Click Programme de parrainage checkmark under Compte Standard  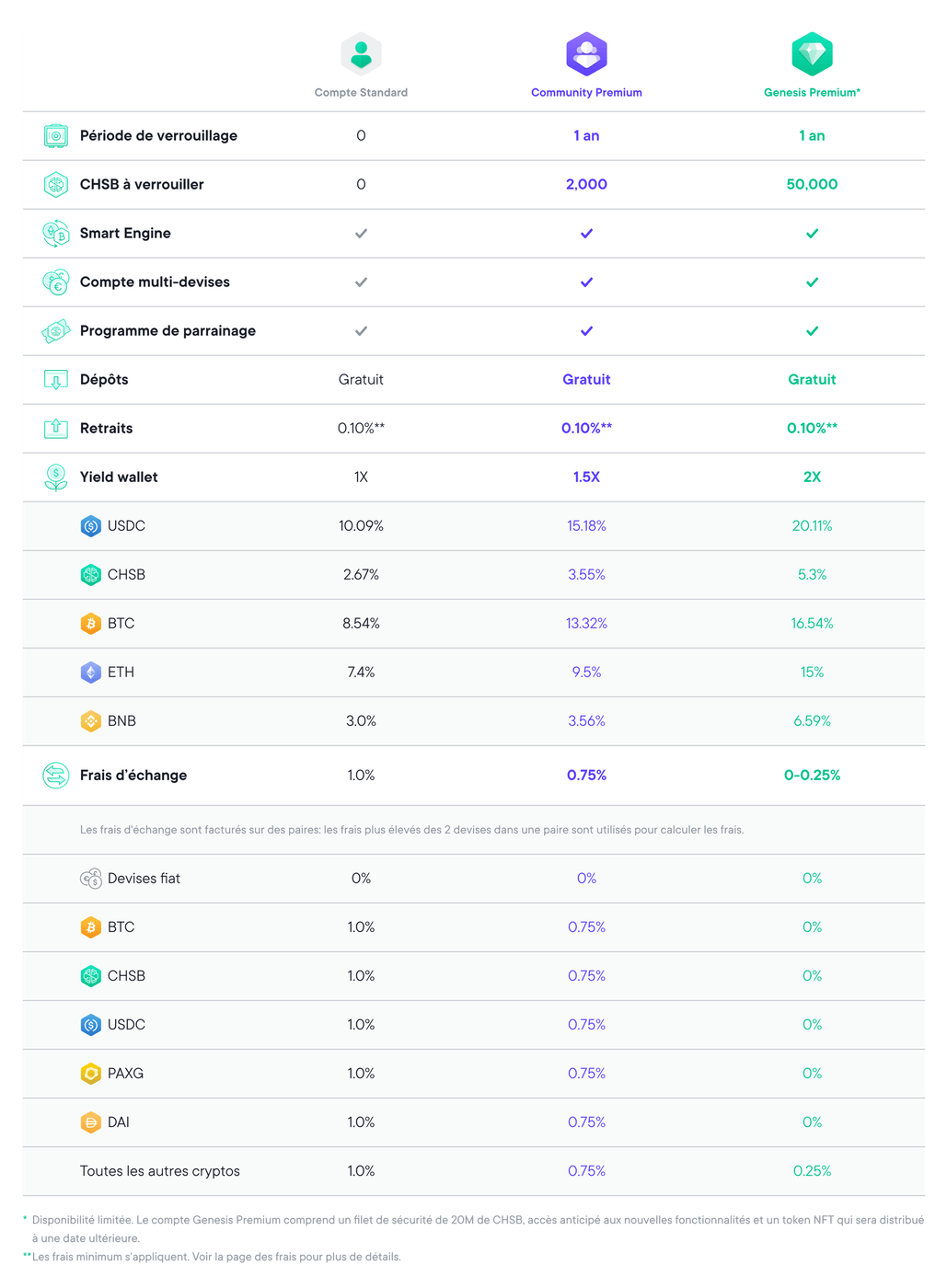pyautogui.click(x=361, y=331)
